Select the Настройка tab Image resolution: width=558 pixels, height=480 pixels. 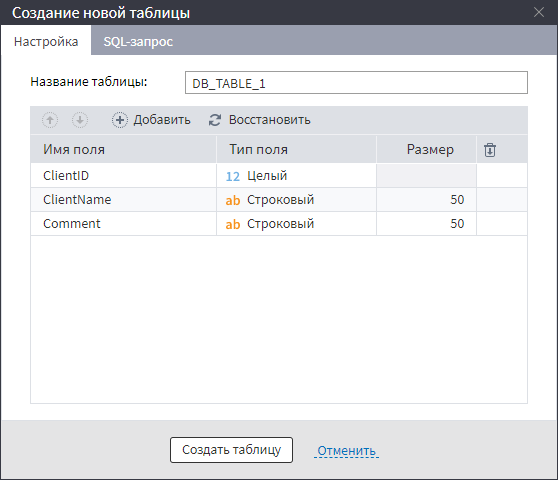coord(46,42)
